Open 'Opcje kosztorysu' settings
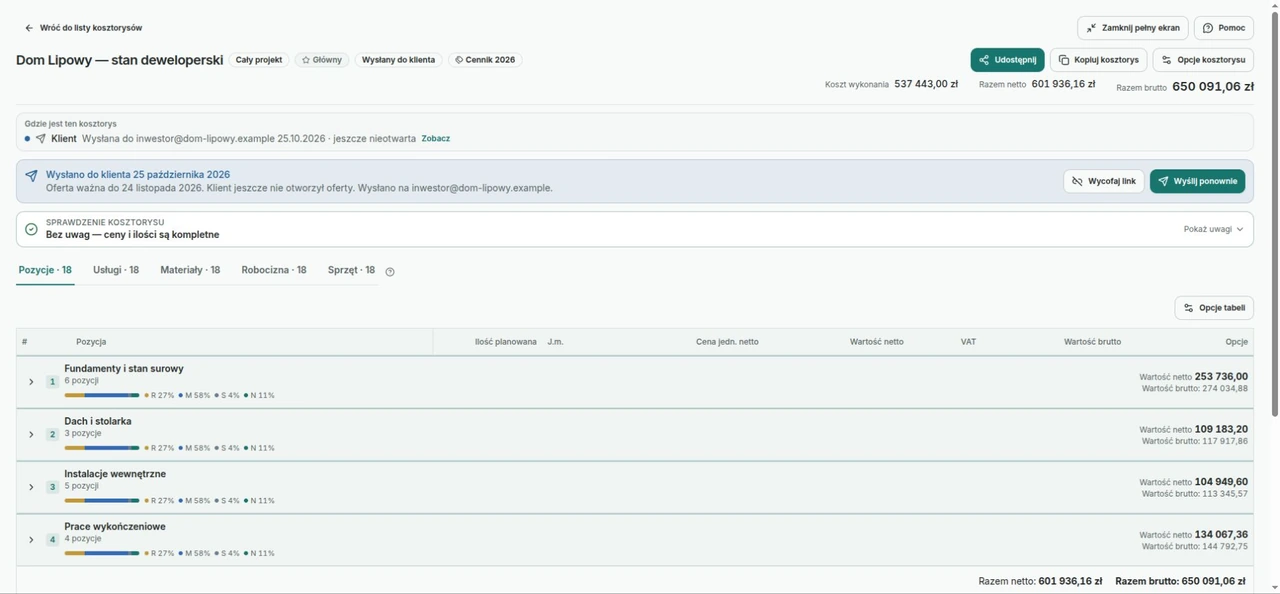The height and width of the screenshot is (594, 1280). (x=1203, y=60)
